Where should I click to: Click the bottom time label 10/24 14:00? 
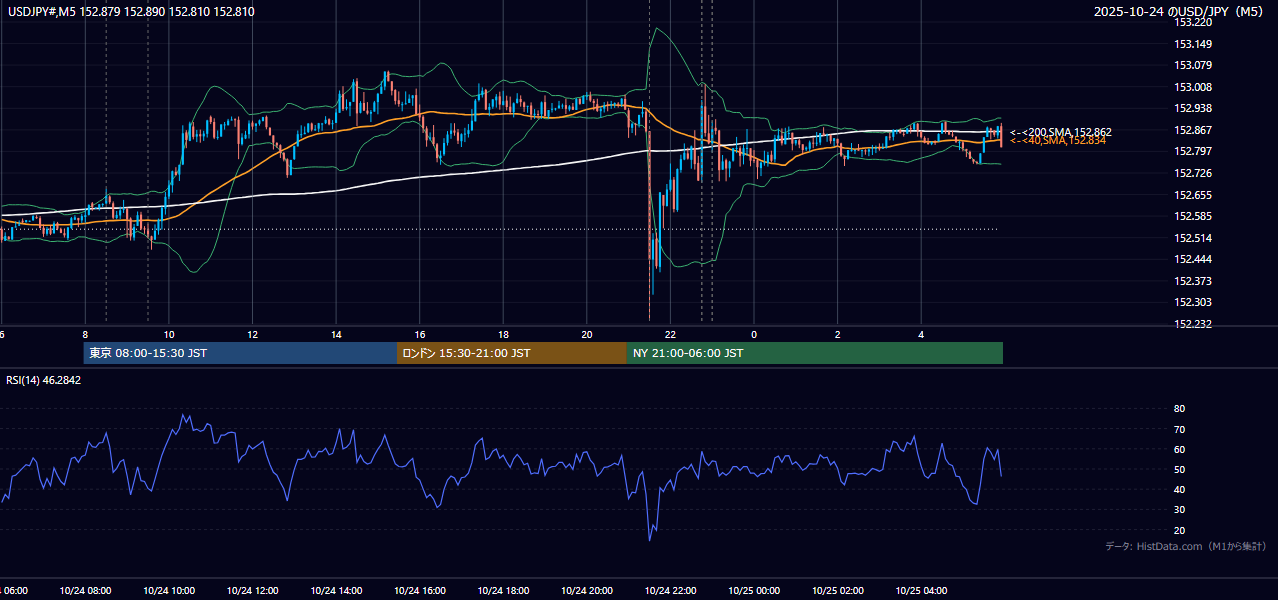(336, 591)
